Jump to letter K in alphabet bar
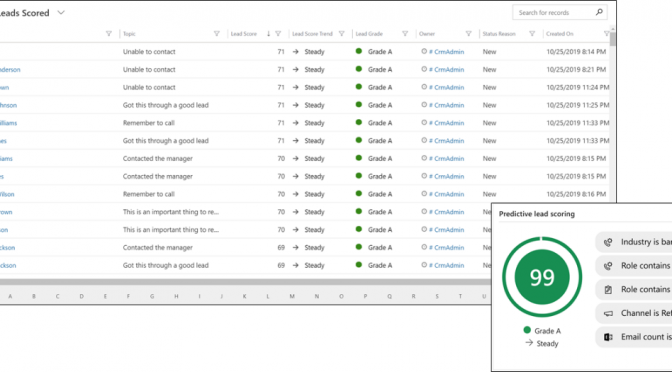The image size is (672, 372). tap(245, 296)
